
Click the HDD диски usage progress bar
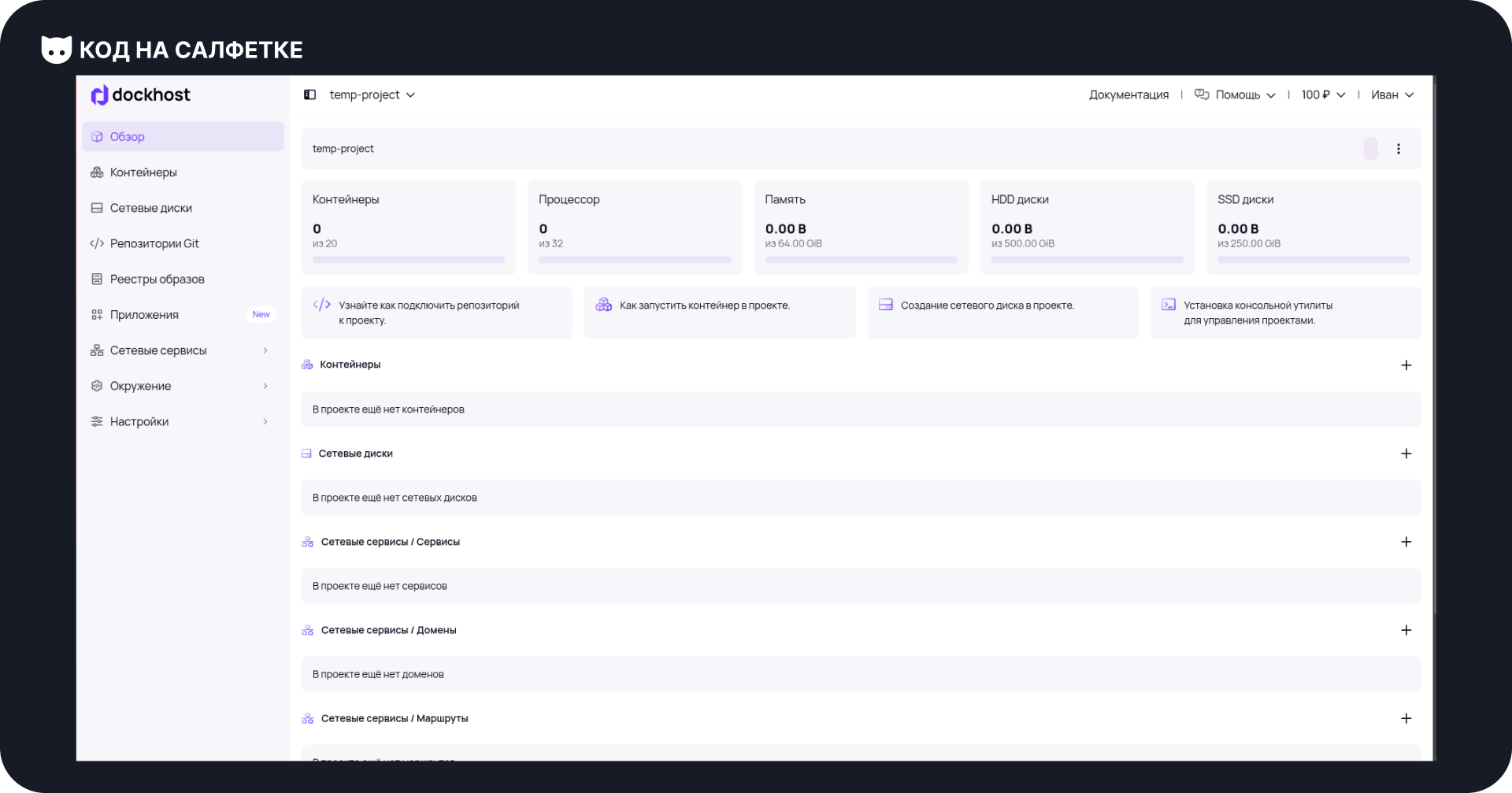1087,260
